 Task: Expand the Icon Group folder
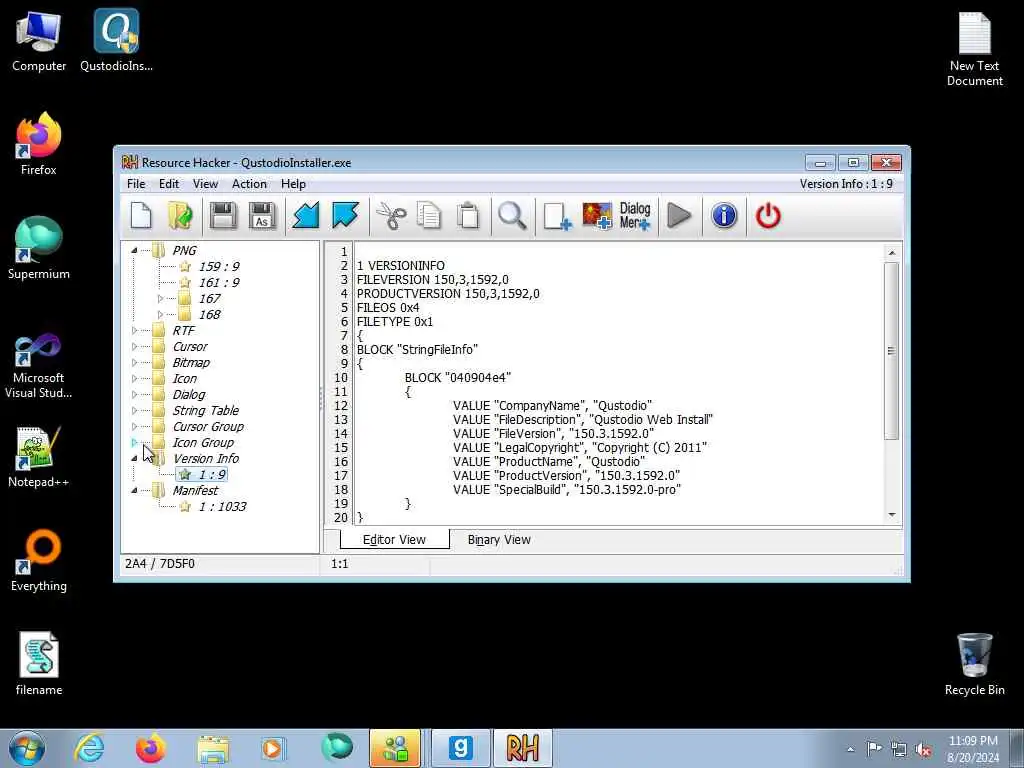(135, 442)
